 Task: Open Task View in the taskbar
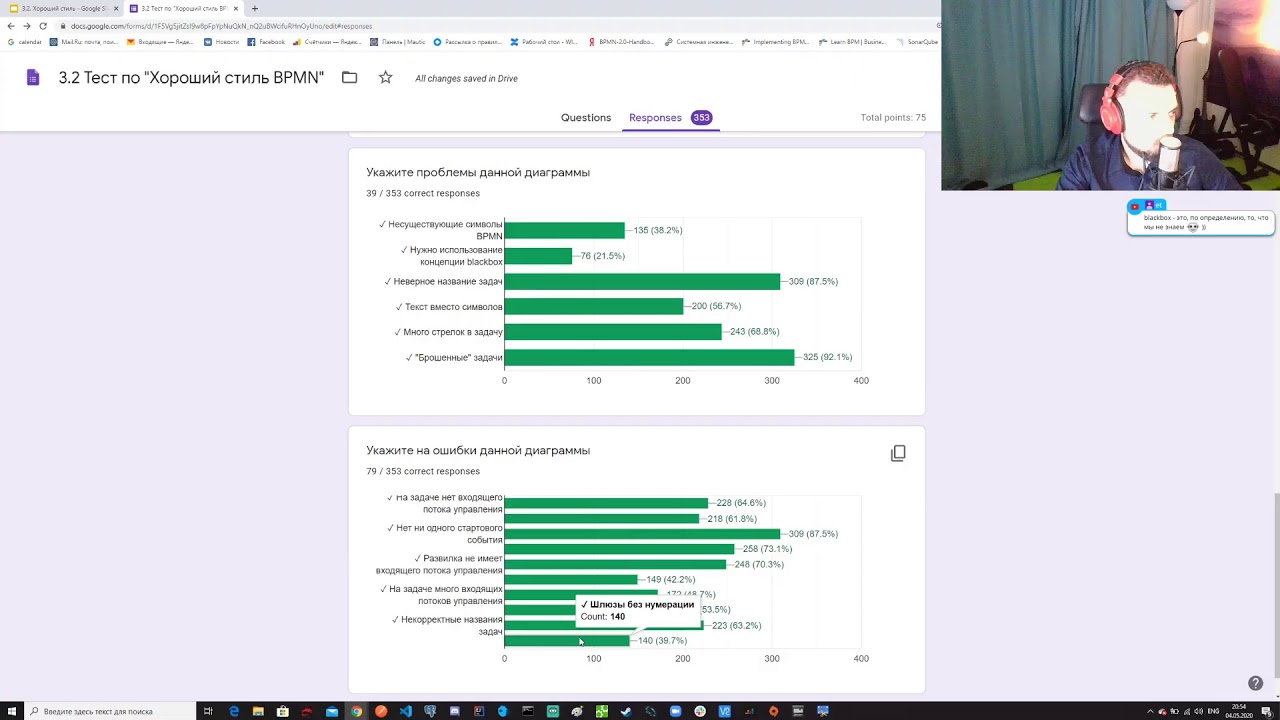(208, 711)
